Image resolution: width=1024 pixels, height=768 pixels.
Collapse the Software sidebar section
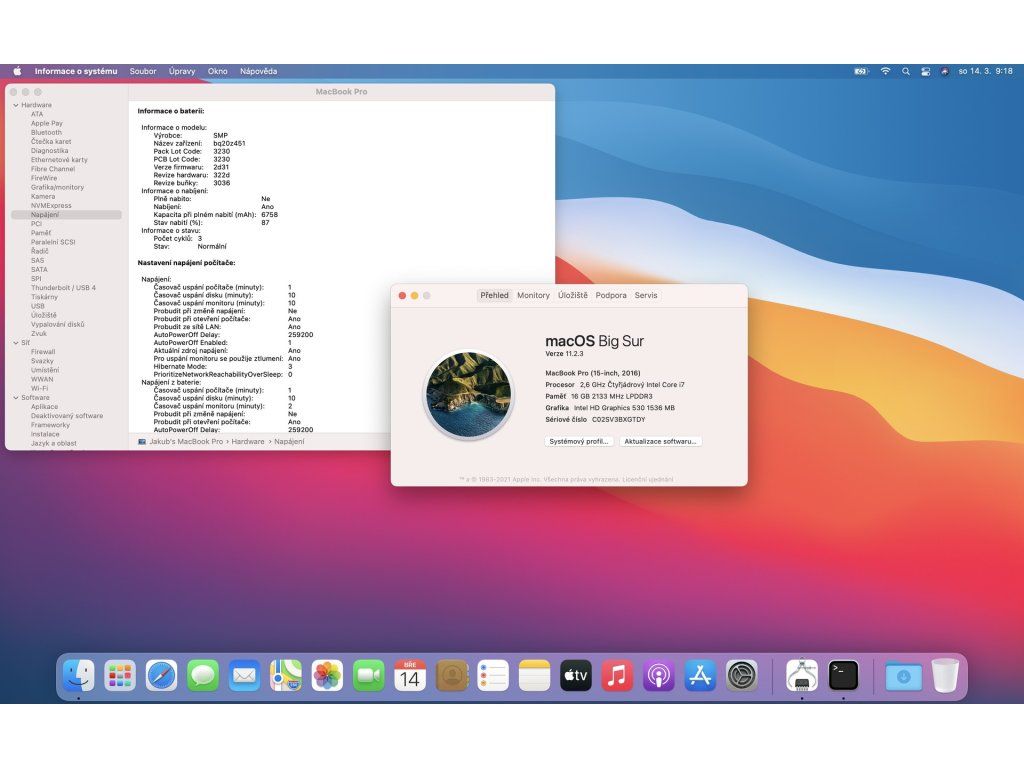[15, 398]
